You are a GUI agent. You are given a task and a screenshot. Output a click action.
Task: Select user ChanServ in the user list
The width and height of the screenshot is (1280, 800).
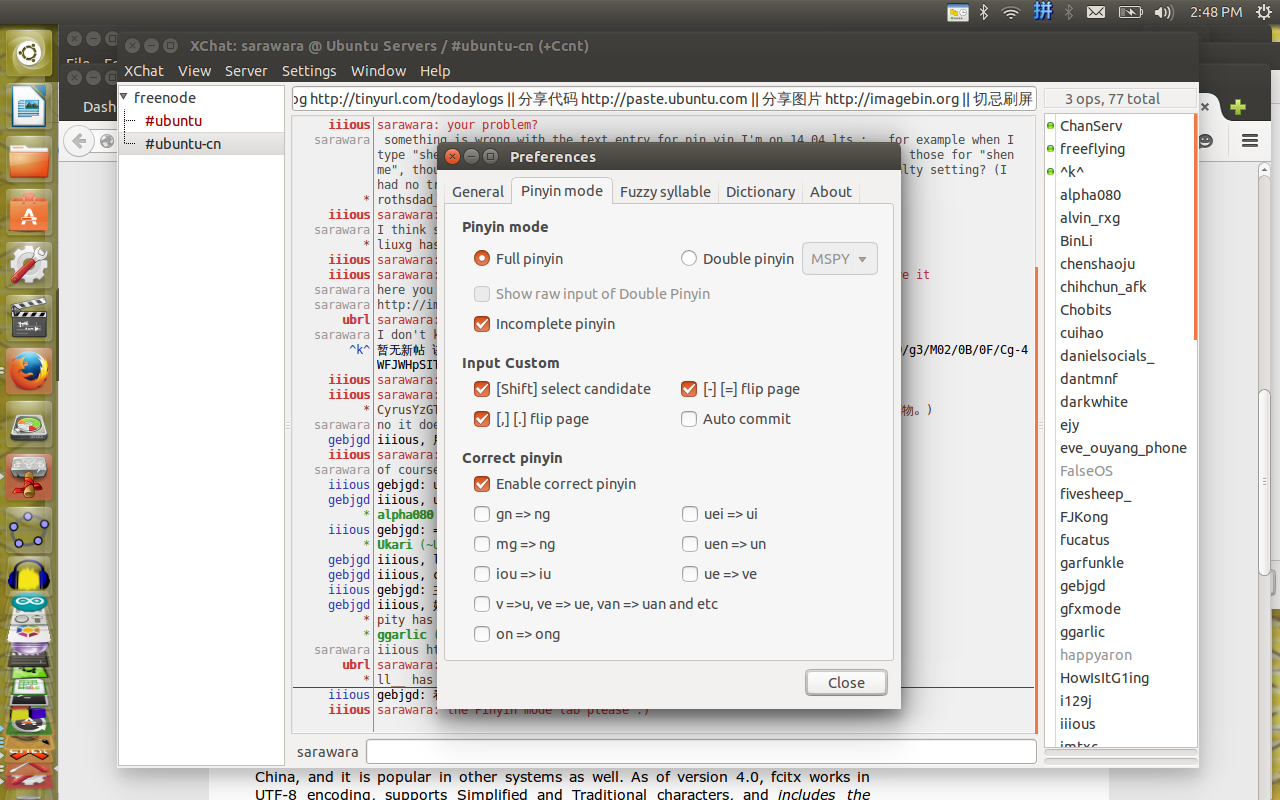(x=1091, y=126)
